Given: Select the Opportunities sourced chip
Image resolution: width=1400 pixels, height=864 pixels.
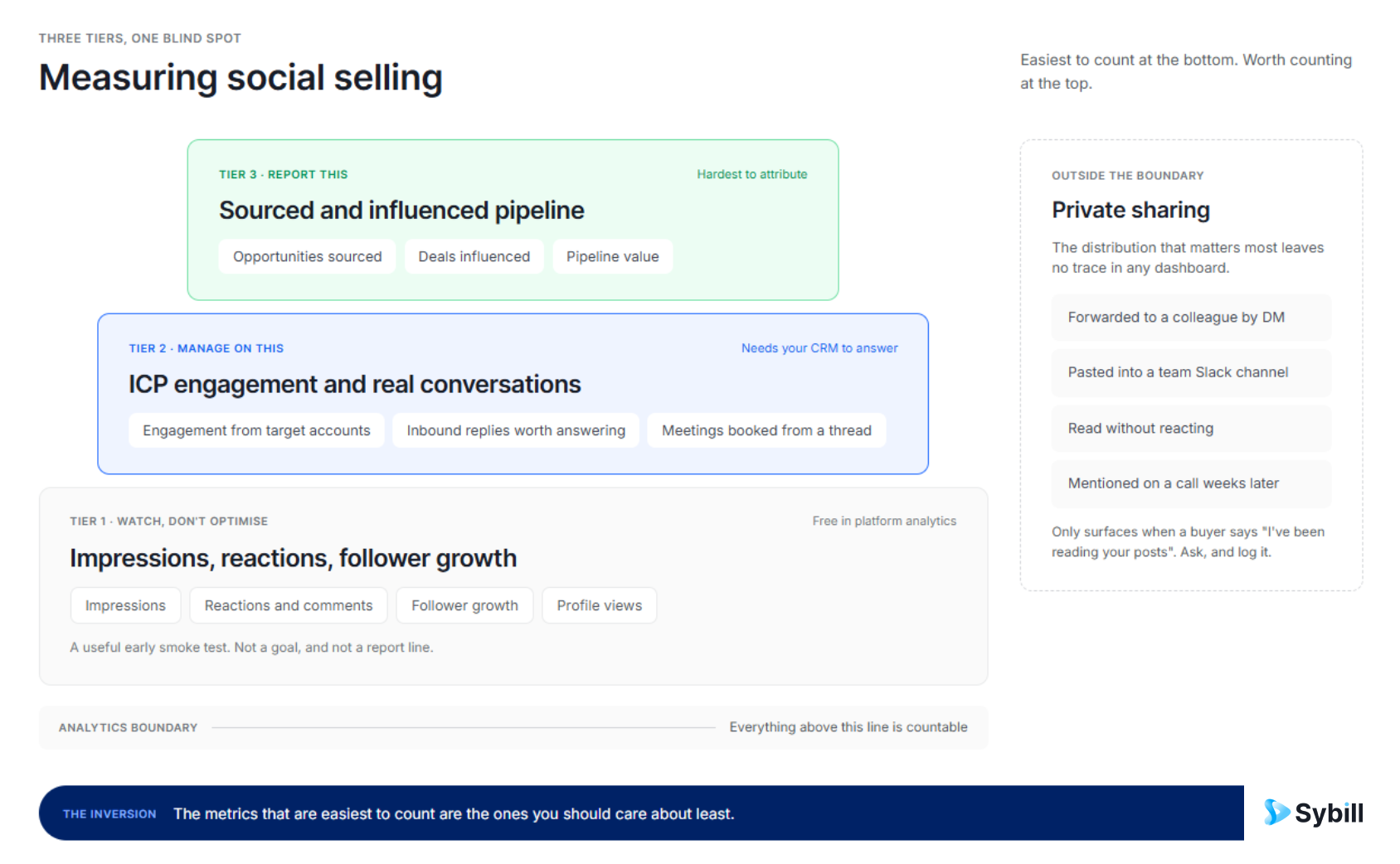Looking at the screenshot, I should pyautogui.click(x=307, y=256).
